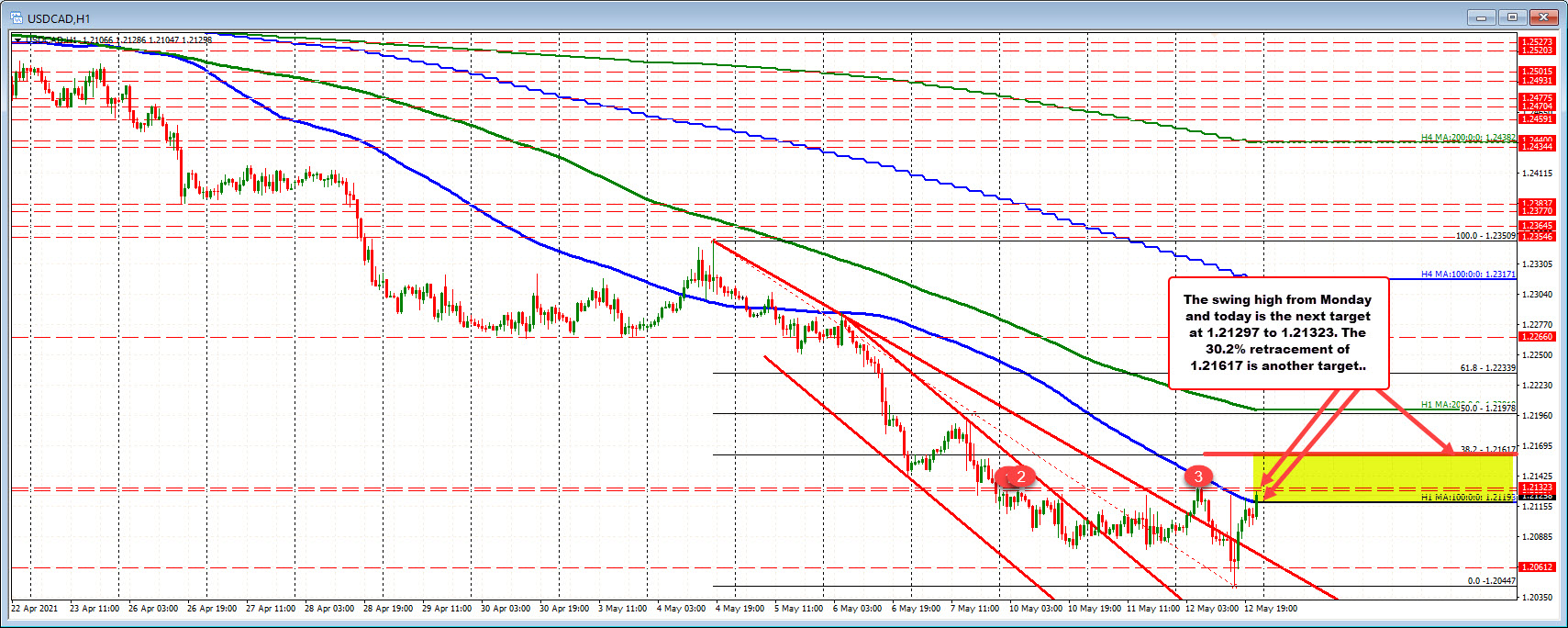Click the 0.0 Fibonacci label at 1.20447

[x=1491, y=581]
